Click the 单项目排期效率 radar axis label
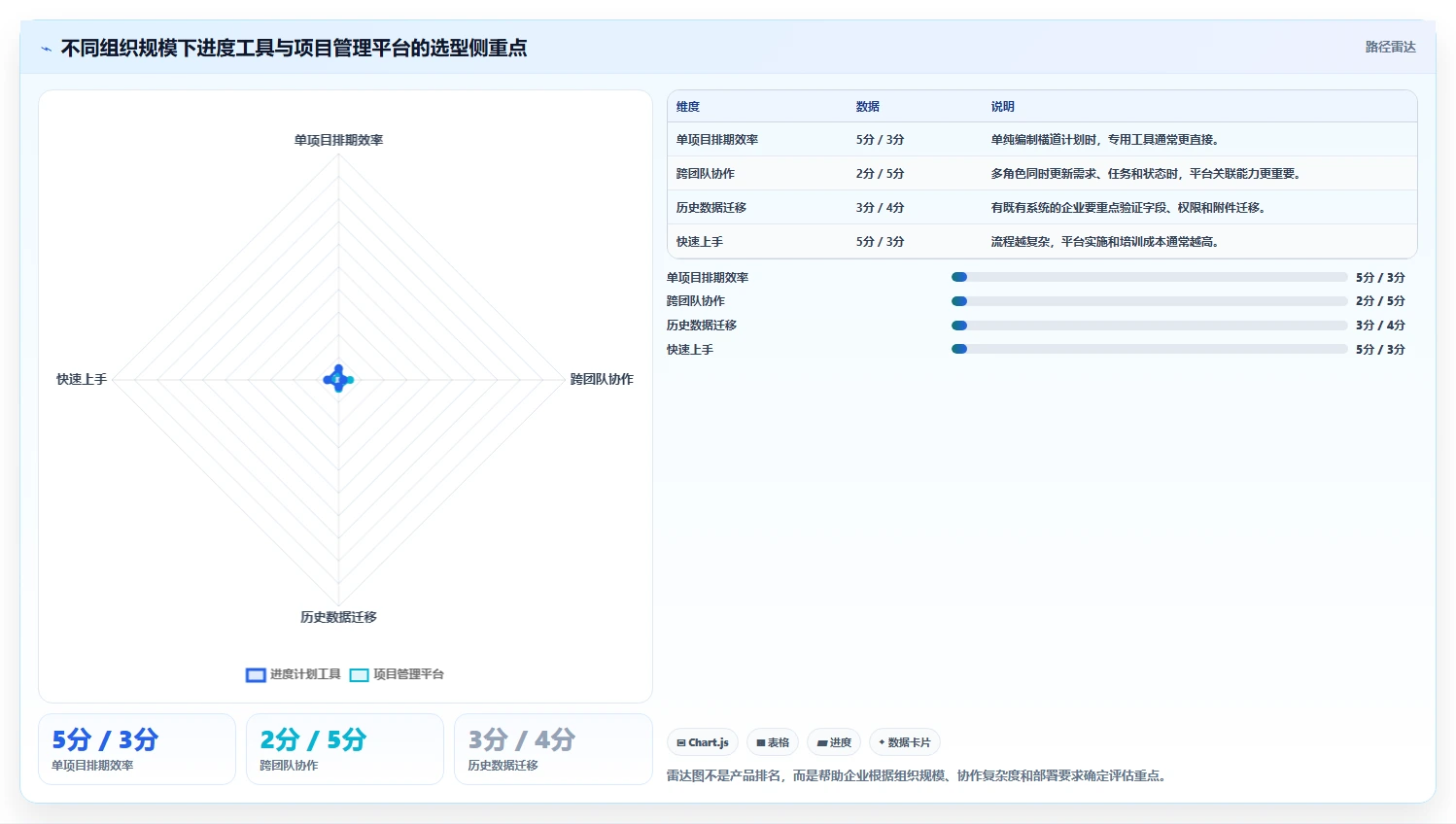 (338, 140)
